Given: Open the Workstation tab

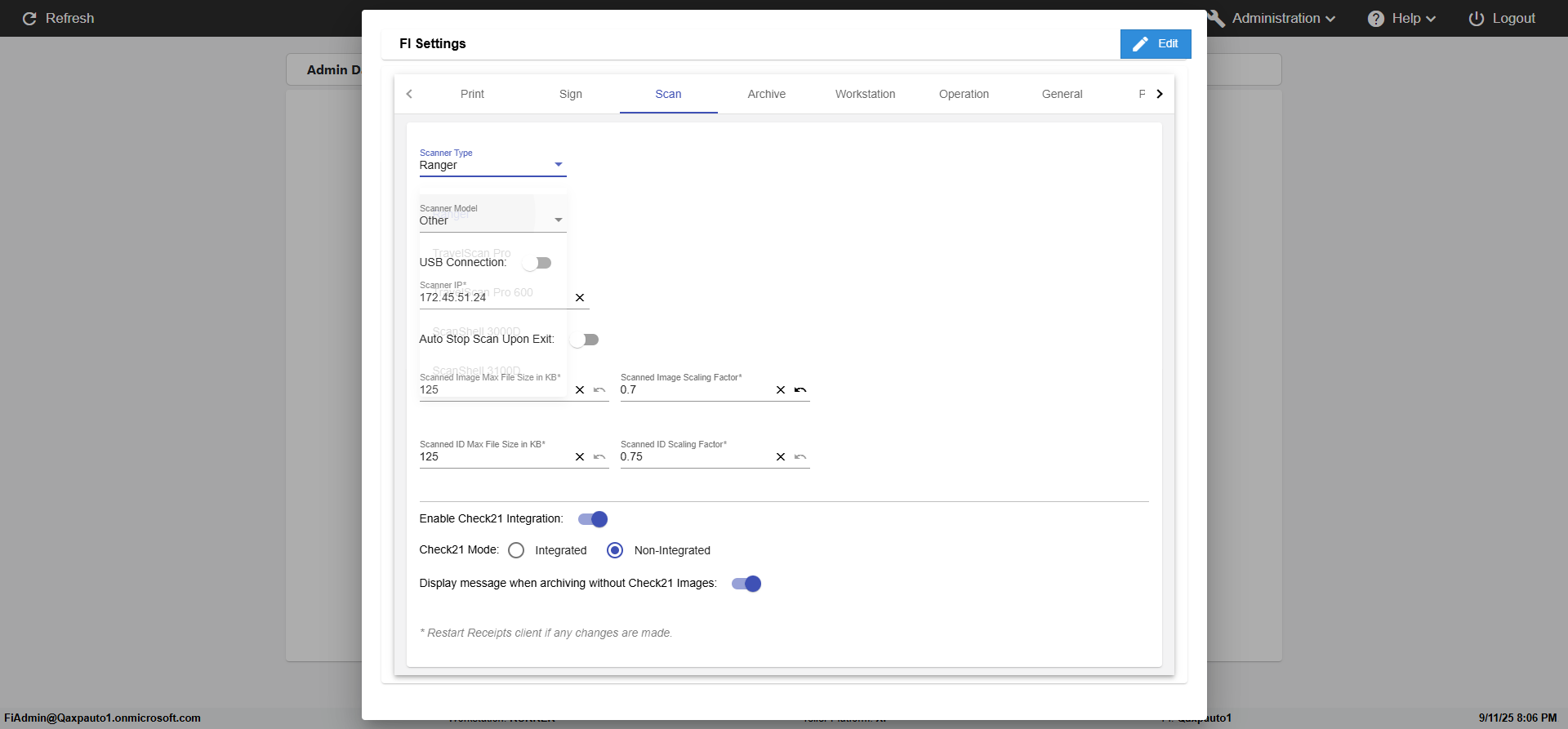Looking at the screenshot, I should click(x=865, y=94).
